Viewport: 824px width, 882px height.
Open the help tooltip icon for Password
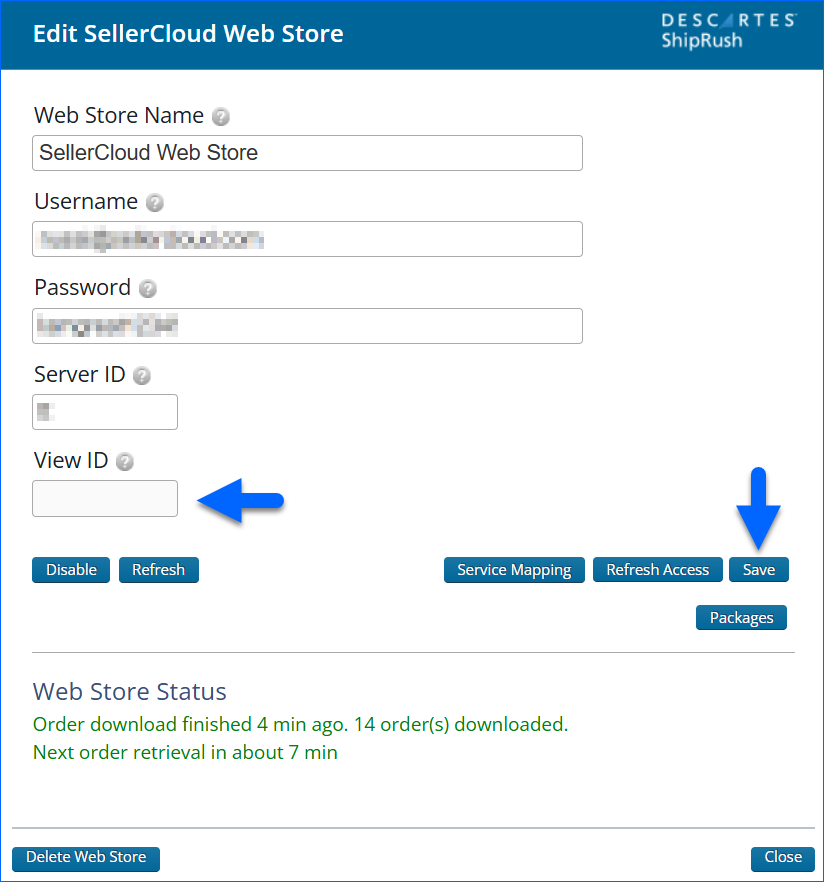(x=148, y=289)
